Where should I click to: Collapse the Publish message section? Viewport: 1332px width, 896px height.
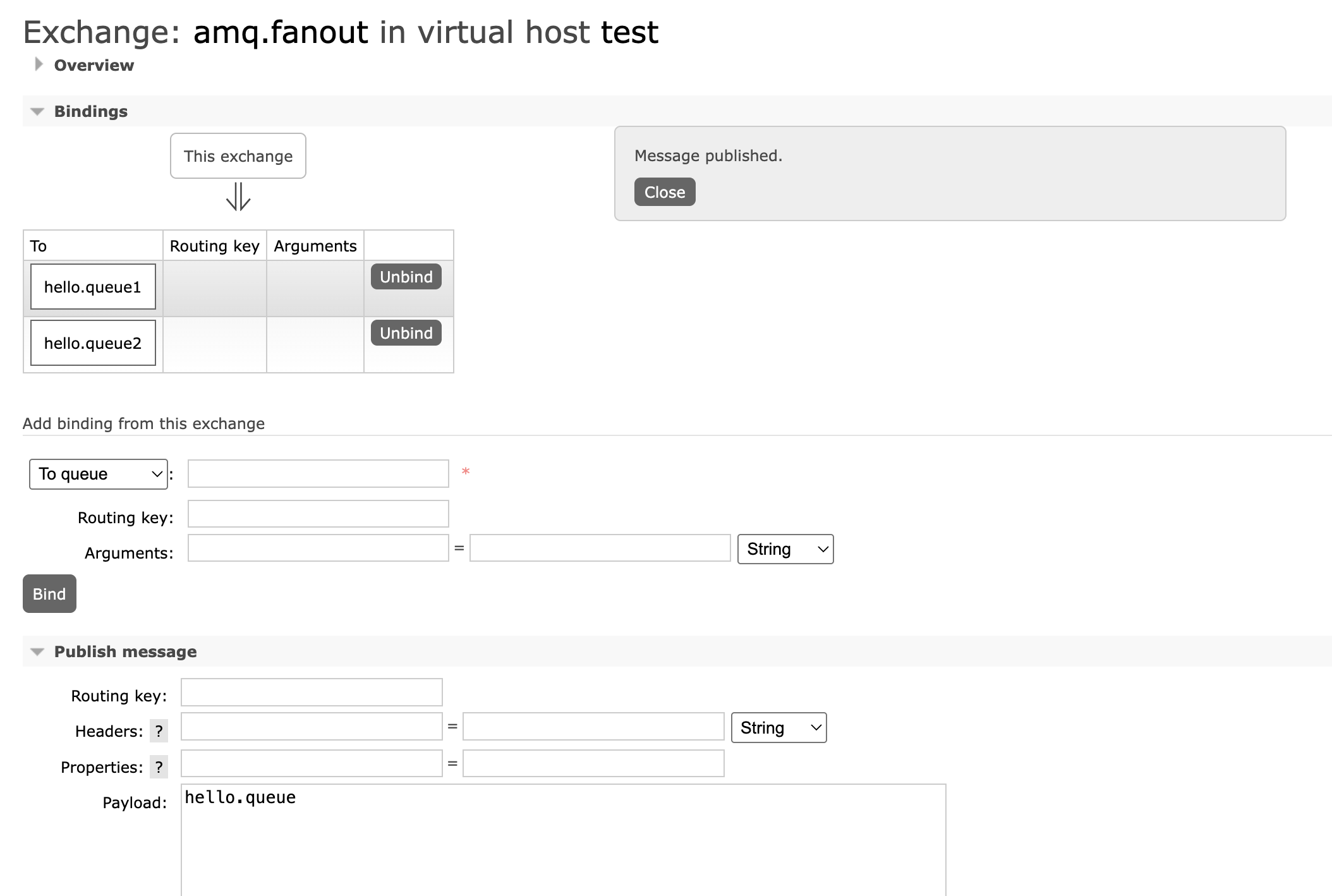[x=125, y=651]
